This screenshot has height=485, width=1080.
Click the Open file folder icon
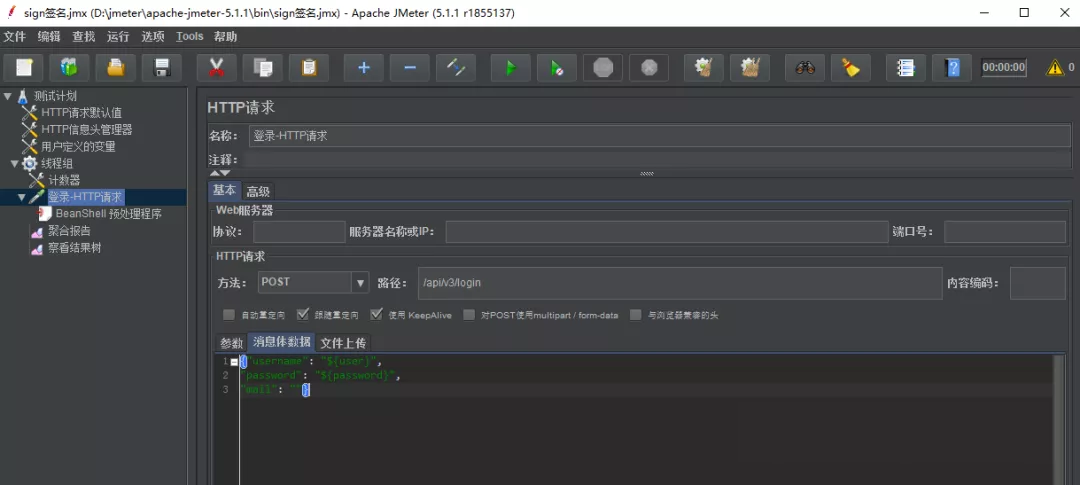point(116,68)
